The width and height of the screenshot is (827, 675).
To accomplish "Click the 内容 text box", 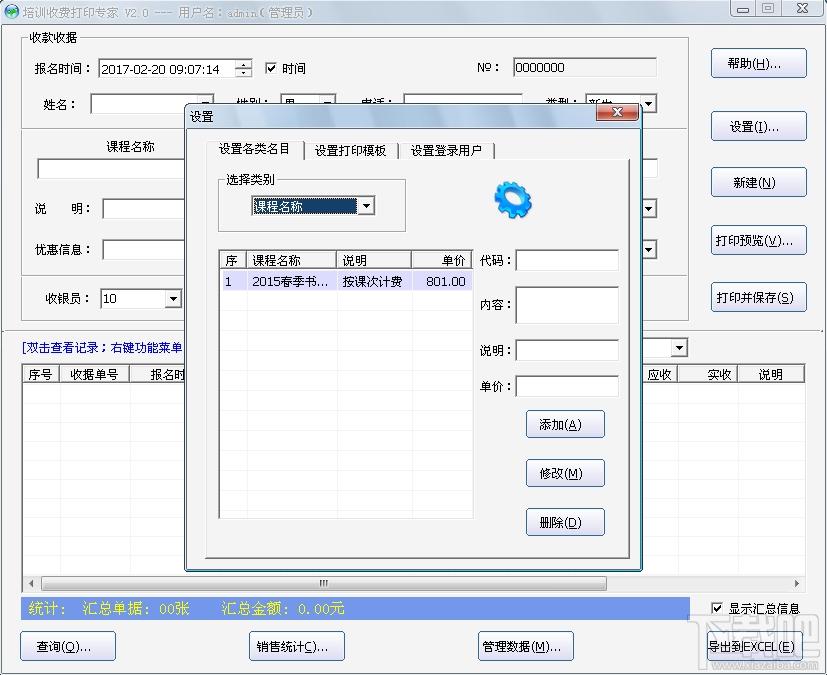I will (x=567, y=305).
